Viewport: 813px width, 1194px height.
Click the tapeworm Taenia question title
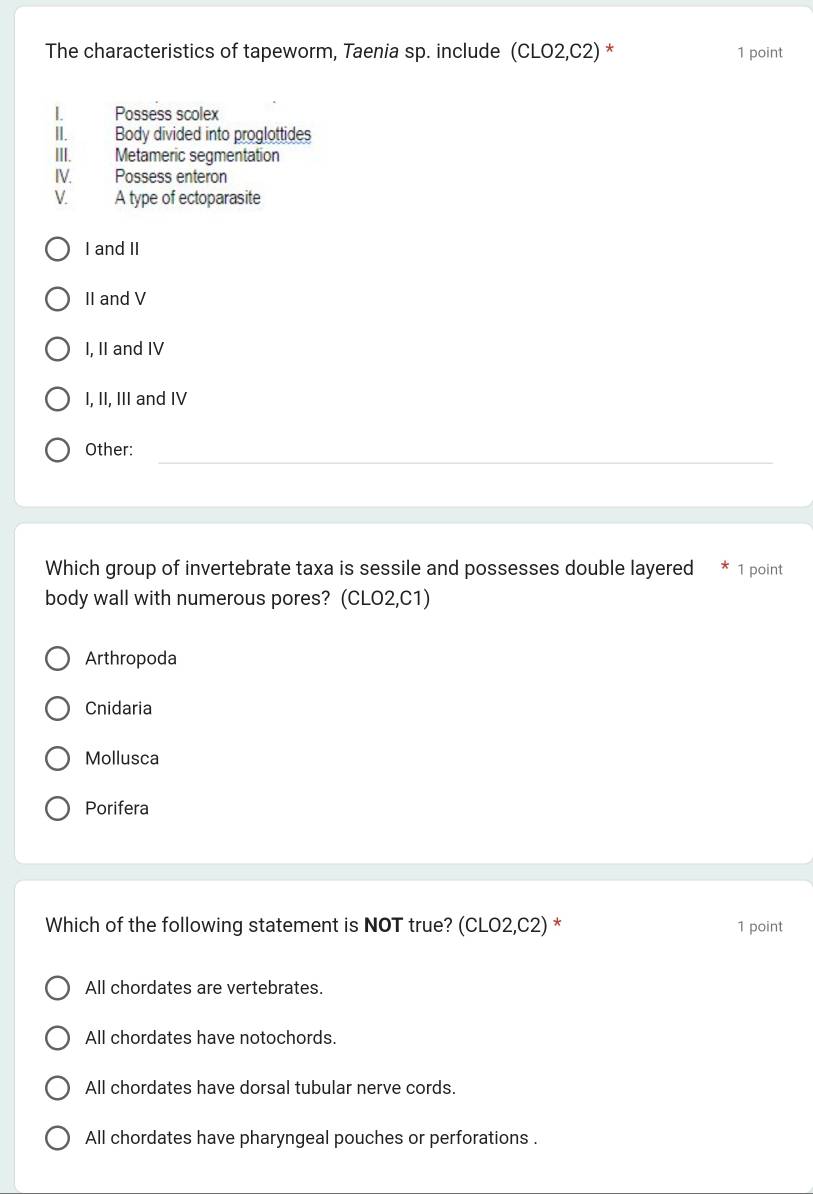coord(322,52)
